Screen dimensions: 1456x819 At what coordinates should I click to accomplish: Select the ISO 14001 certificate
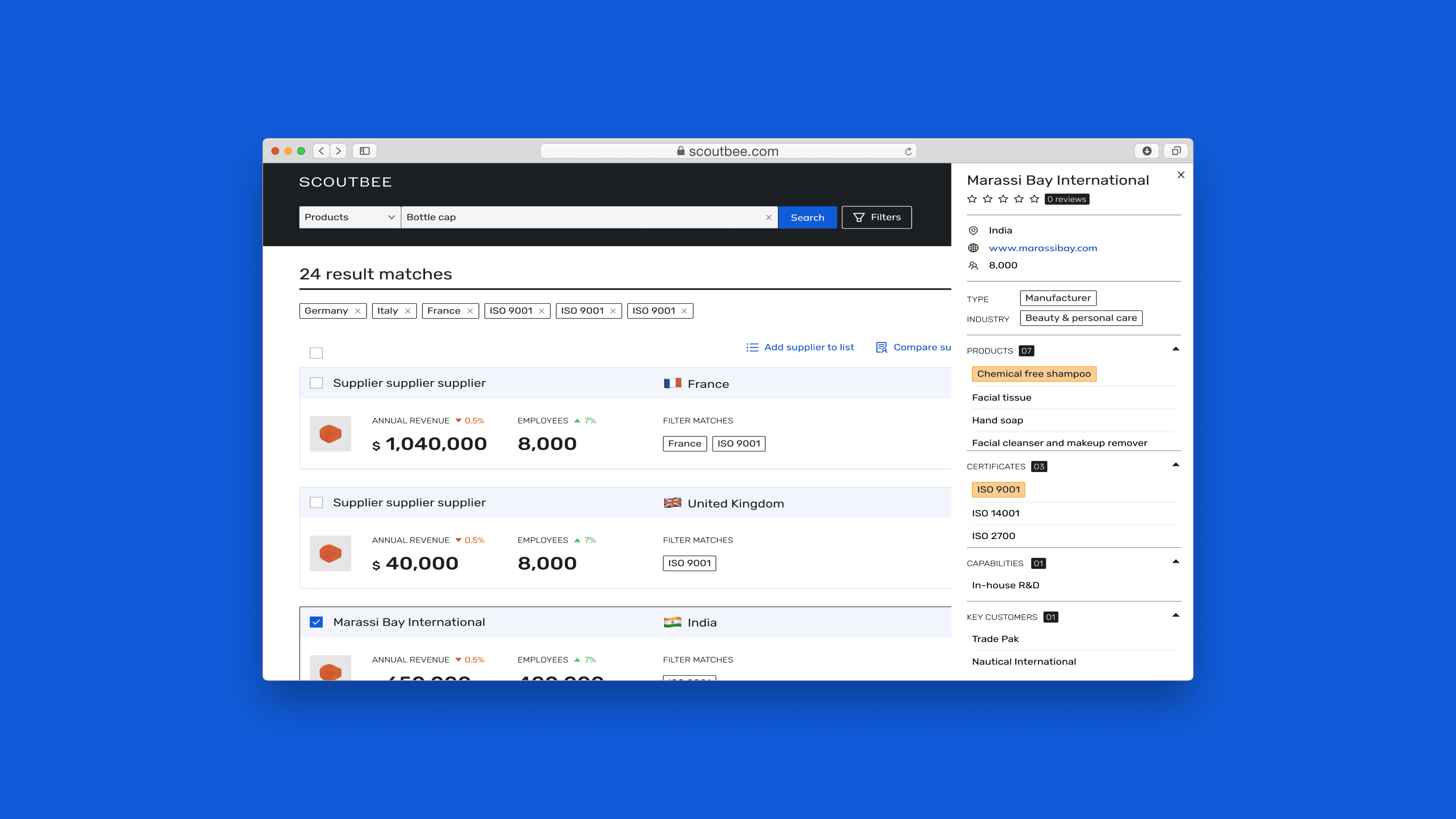996,513
